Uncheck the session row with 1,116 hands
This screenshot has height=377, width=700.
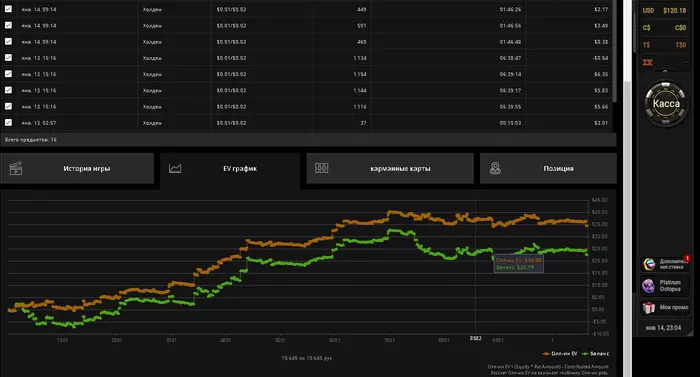(8, 106)
